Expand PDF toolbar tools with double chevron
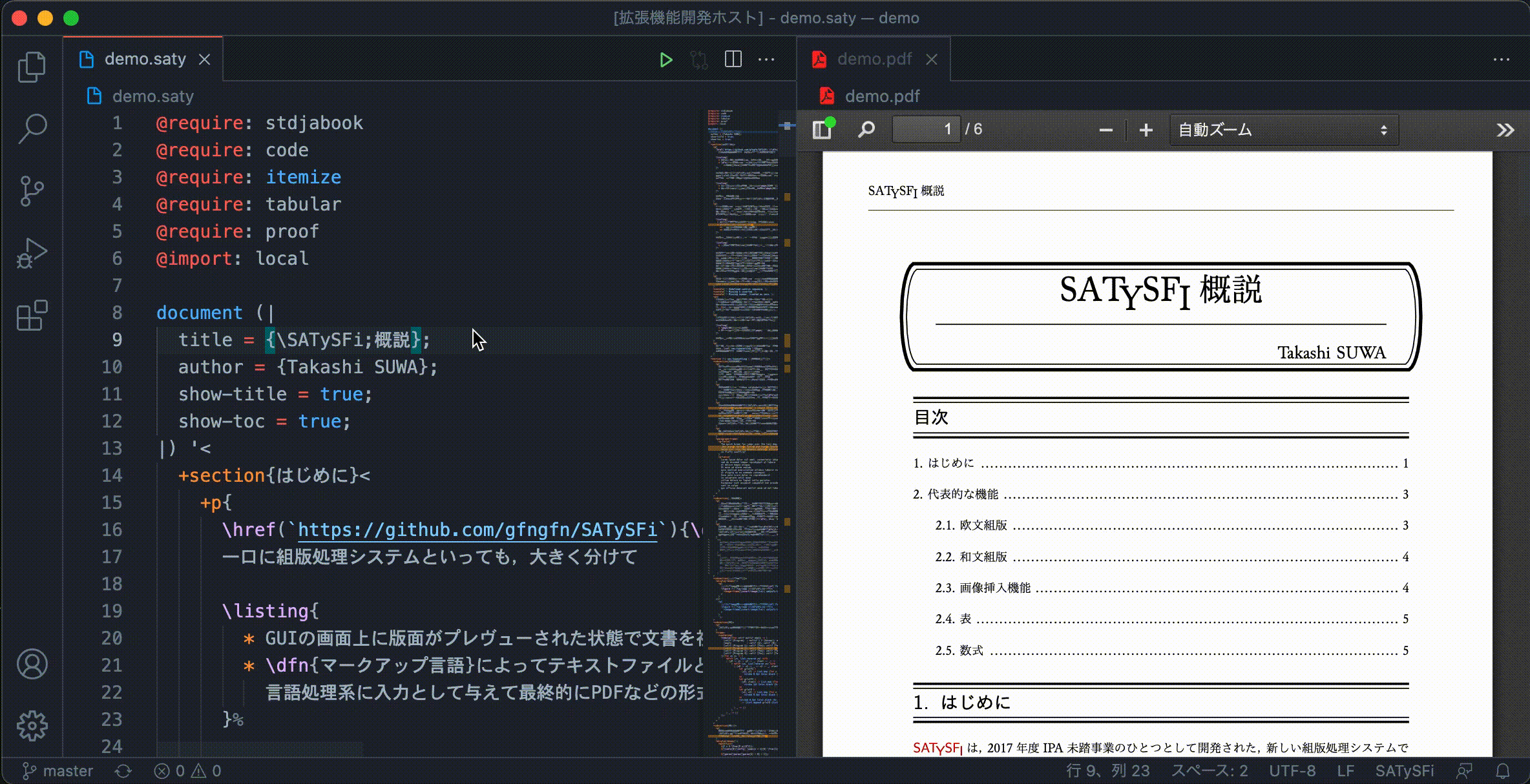The image size is (1530, 784). (1505, 130)
